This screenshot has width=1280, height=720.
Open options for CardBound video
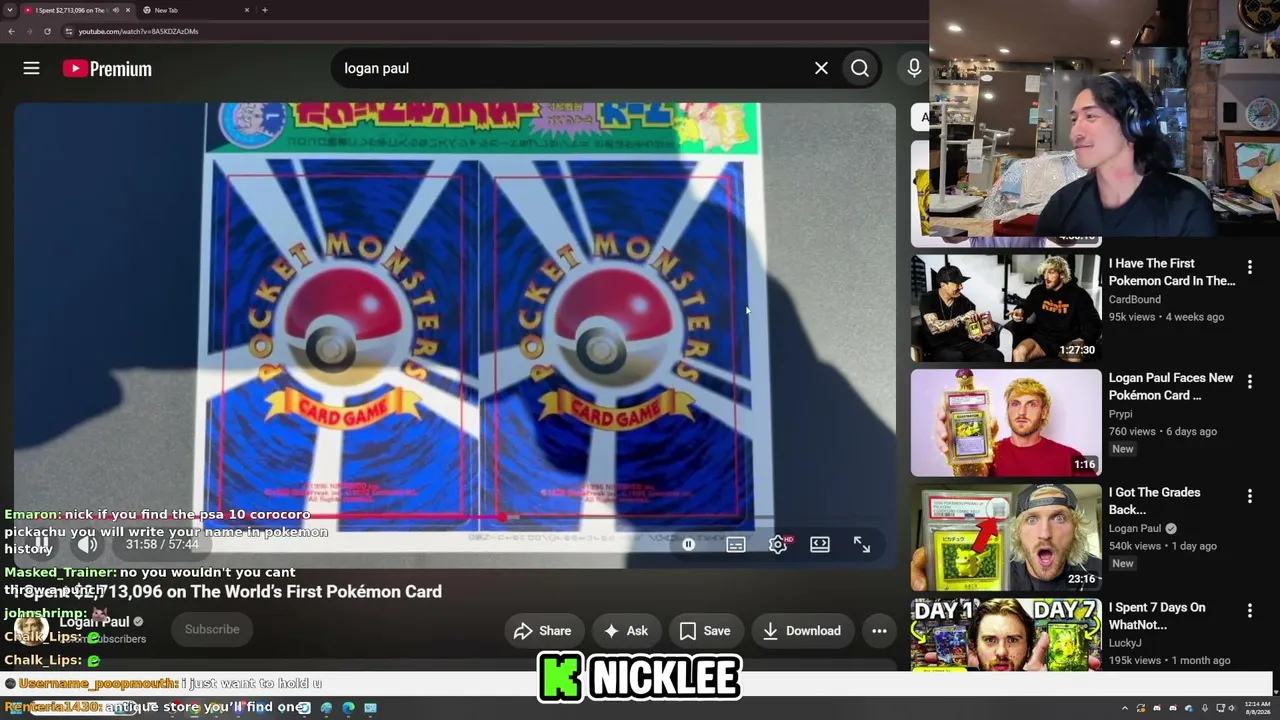click(1249, 267)
